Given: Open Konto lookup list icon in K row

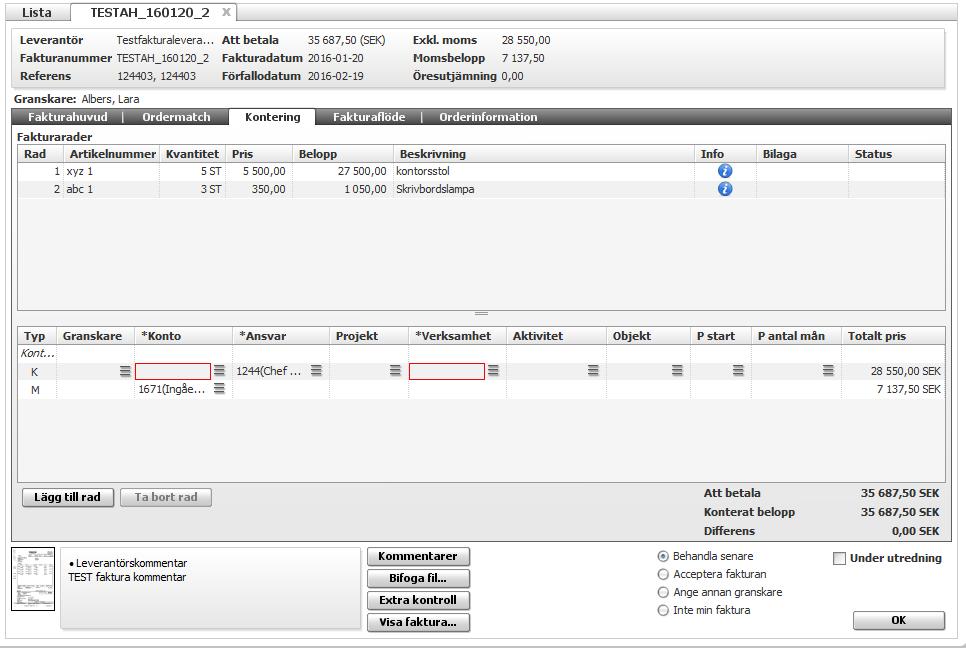Looking at the screenshot, I should [219, 371].
